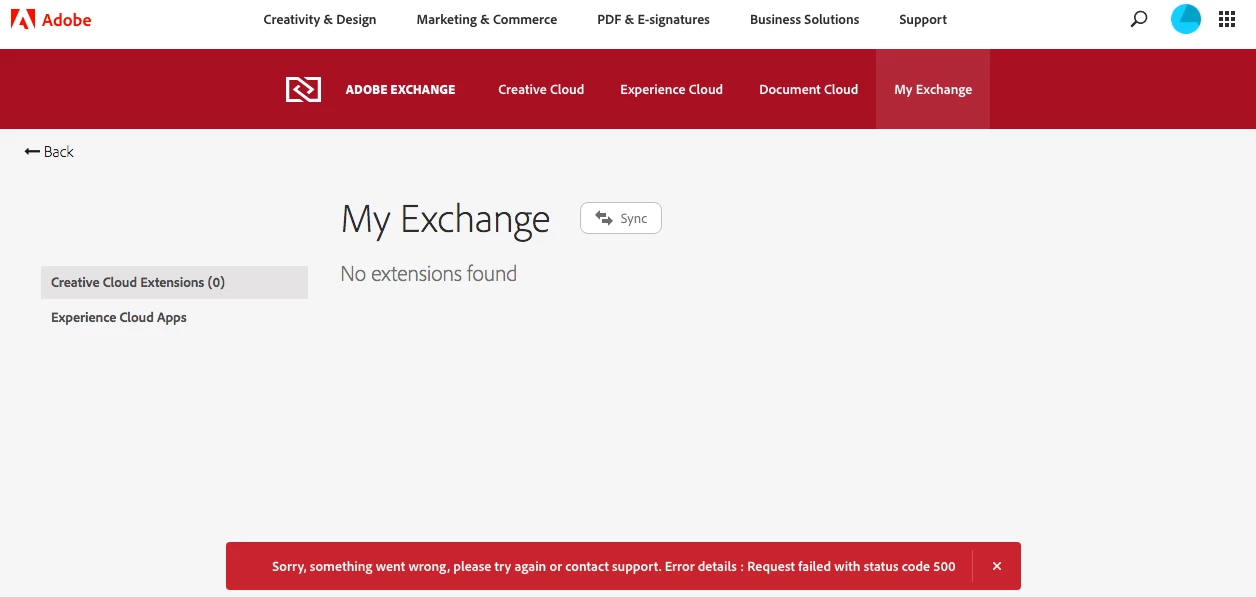
Task: Open Marketing & Commerce menu
Action: pyautogui.click(x=487, y=19)
